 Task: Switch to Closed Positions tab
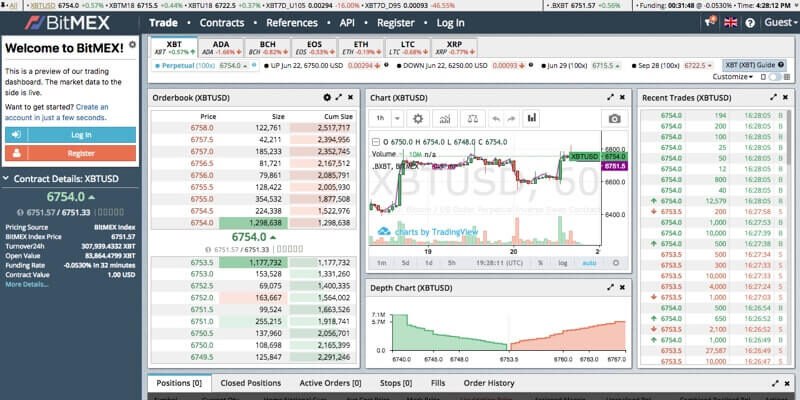(251, 383)
